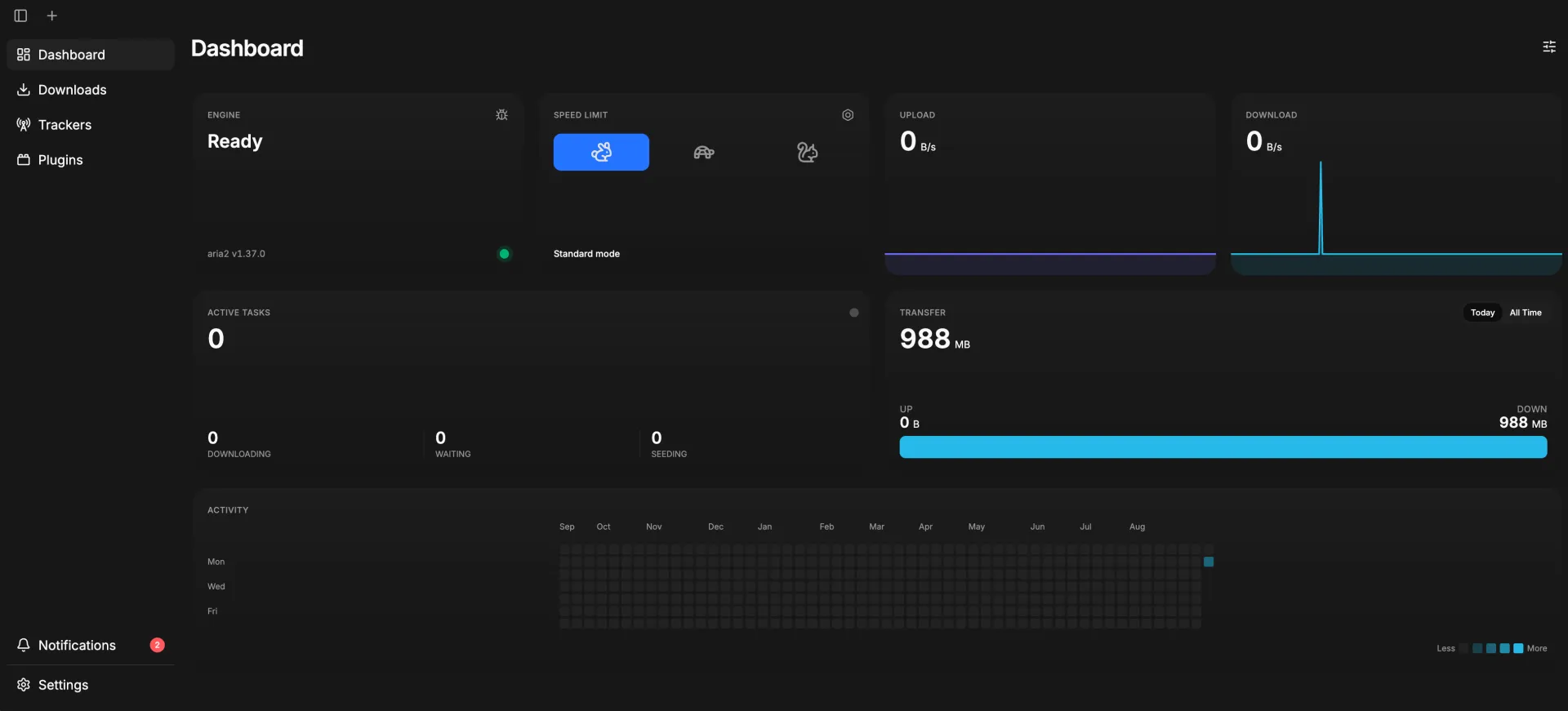Click the WAITING count label

coord(453,454)
